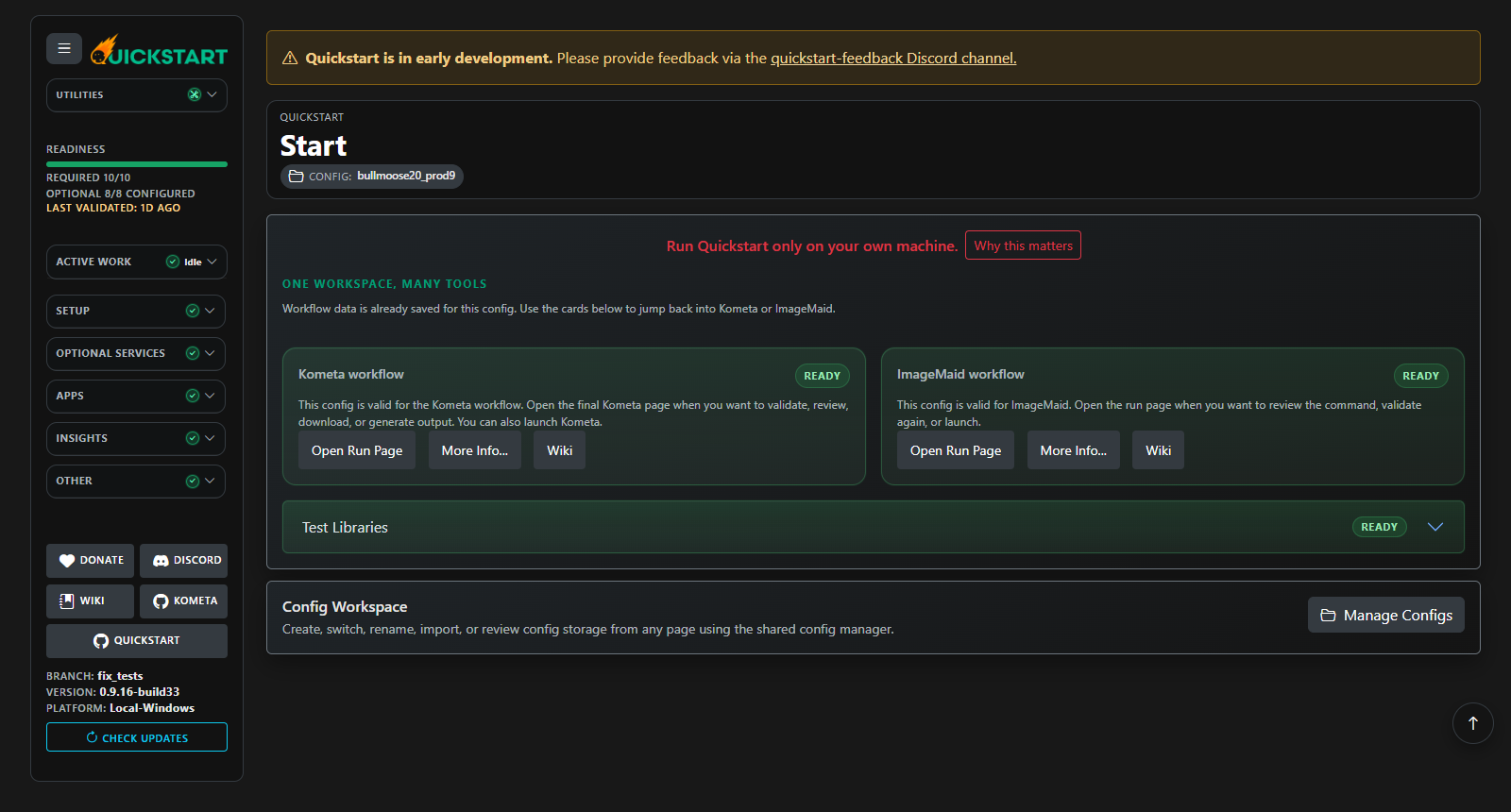
Task: Click the config bullmoose20_prod9 badge
Action: click(372, 176)
